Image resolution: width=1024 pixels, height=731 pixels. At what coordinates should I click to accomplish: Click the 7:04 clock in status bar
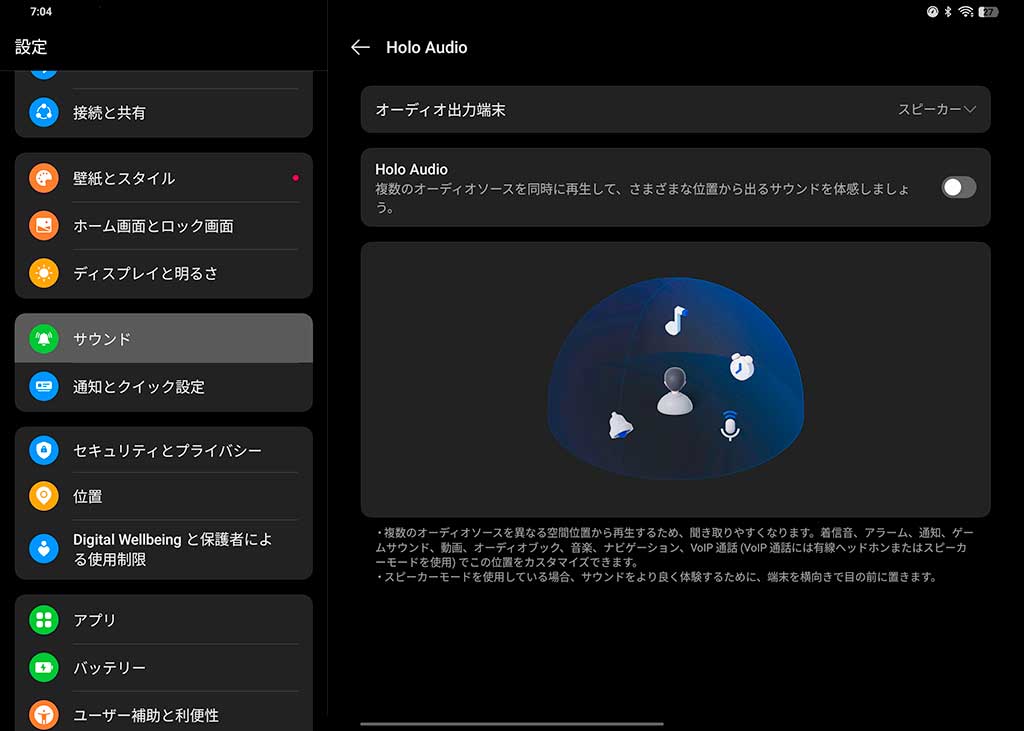tap(40, 12)
